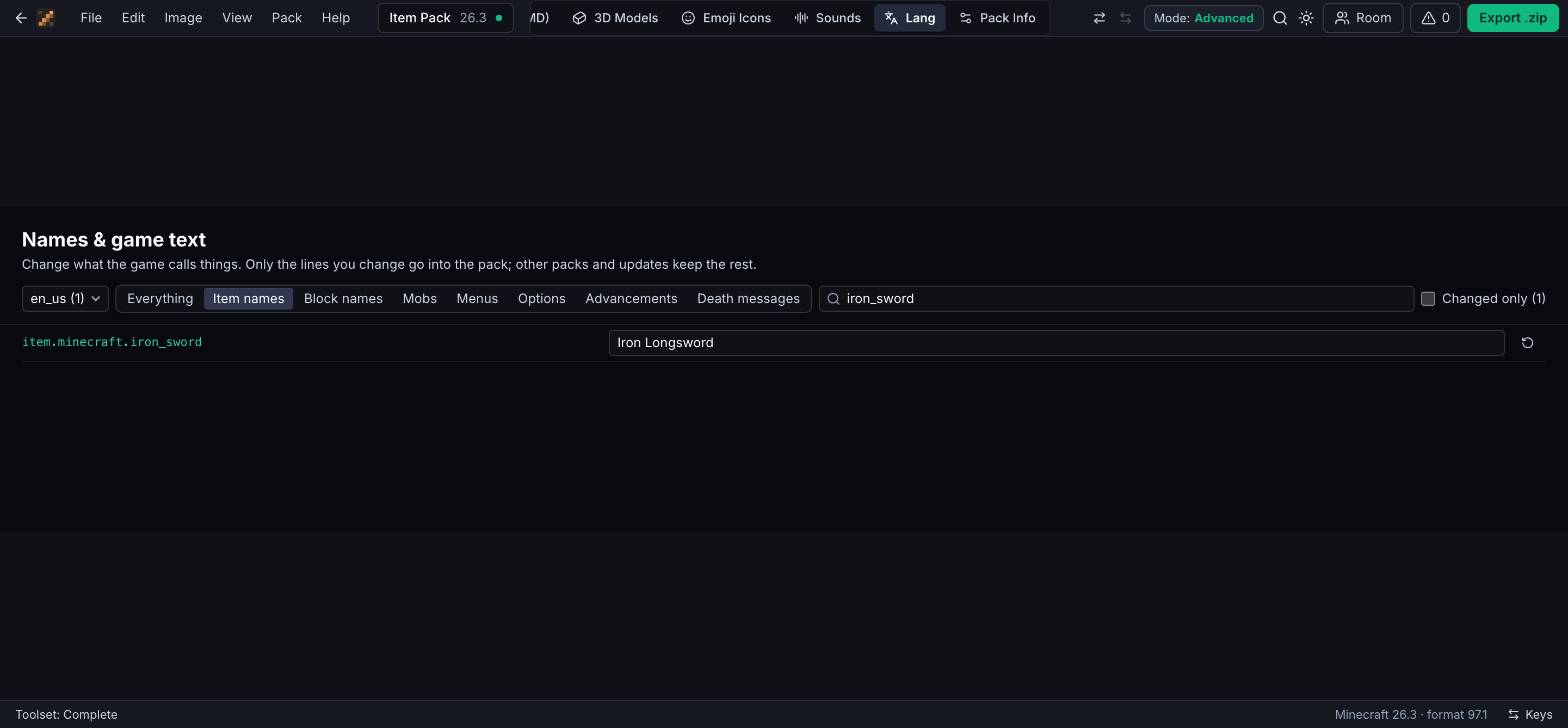Screen dimensions: 1568x728
Task: Select the Everything filter
Action: (160, 299)
